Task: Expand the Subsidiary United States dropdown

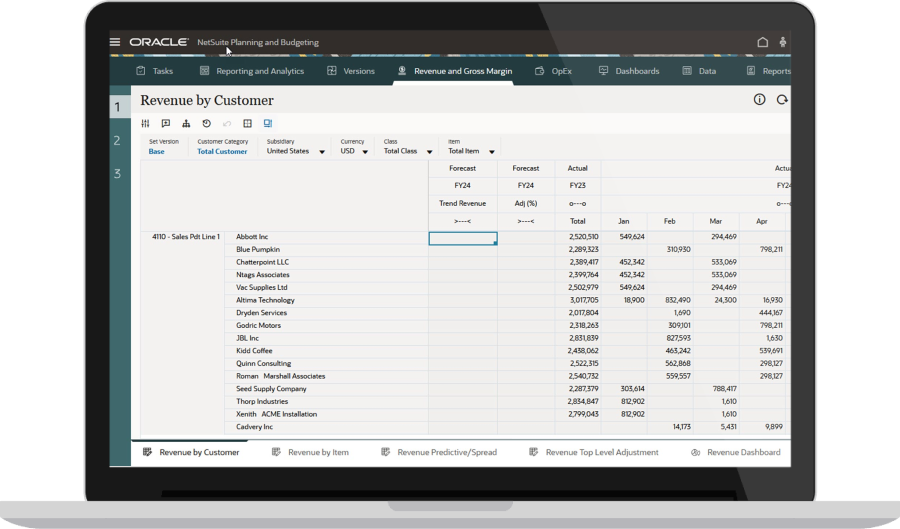Action: [x=322, y=152]
